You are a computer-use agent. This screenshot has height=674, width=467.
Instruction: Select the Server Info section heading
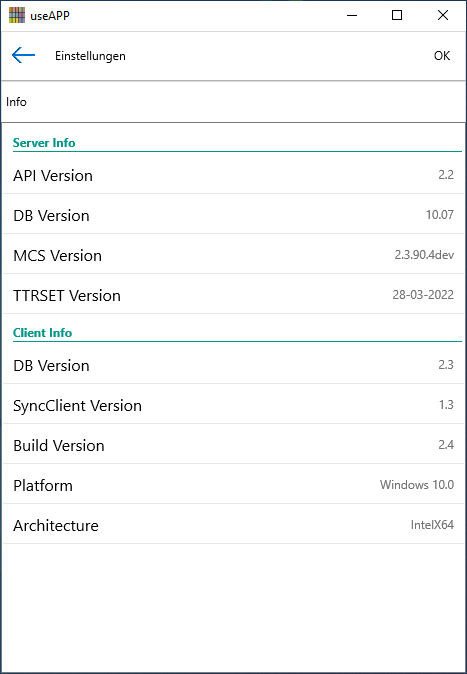coord(44,143)
